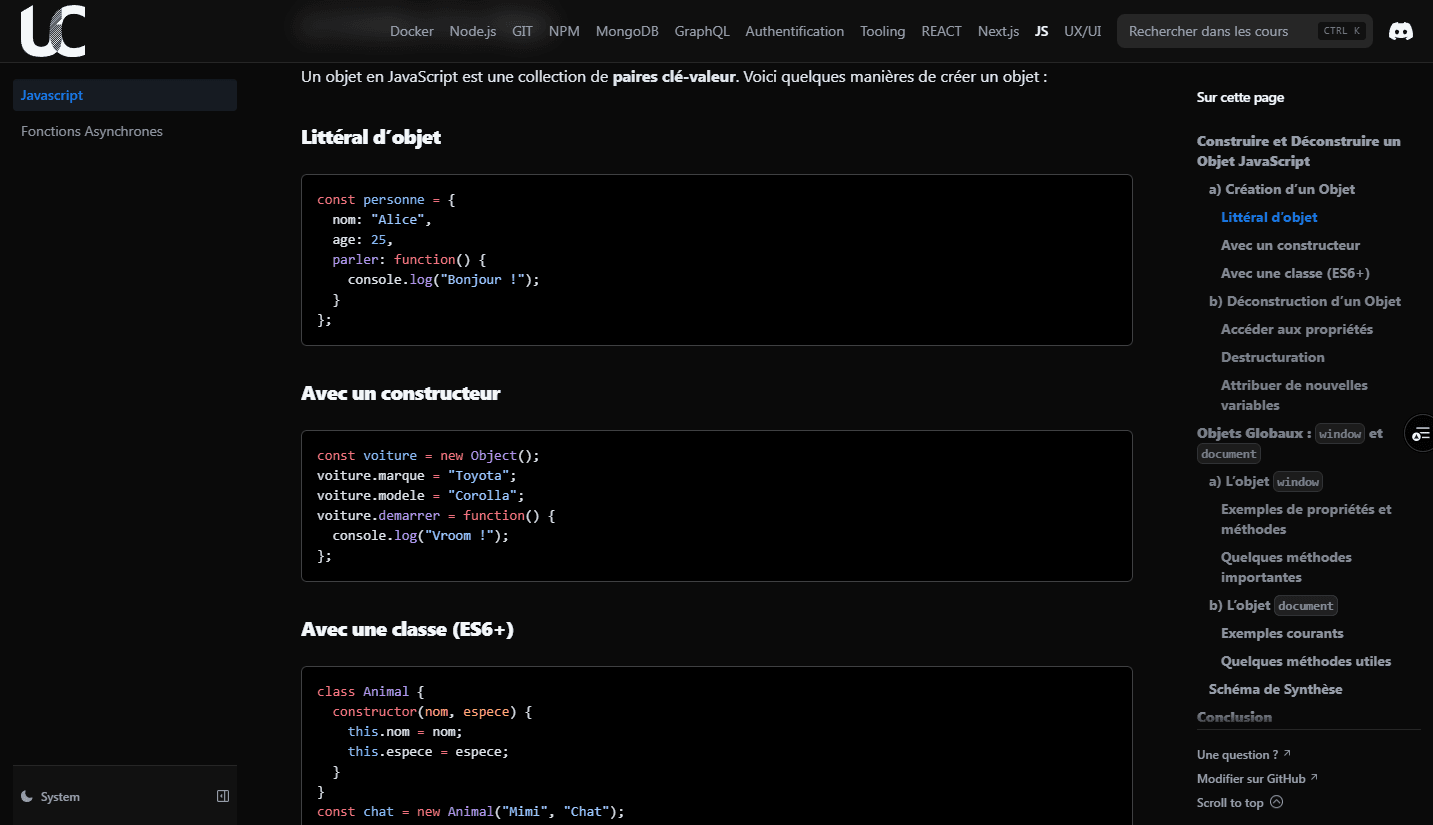Jump to 'Quelques méthodes utiles'
Screen dimensions: 1433x825
1306,661
